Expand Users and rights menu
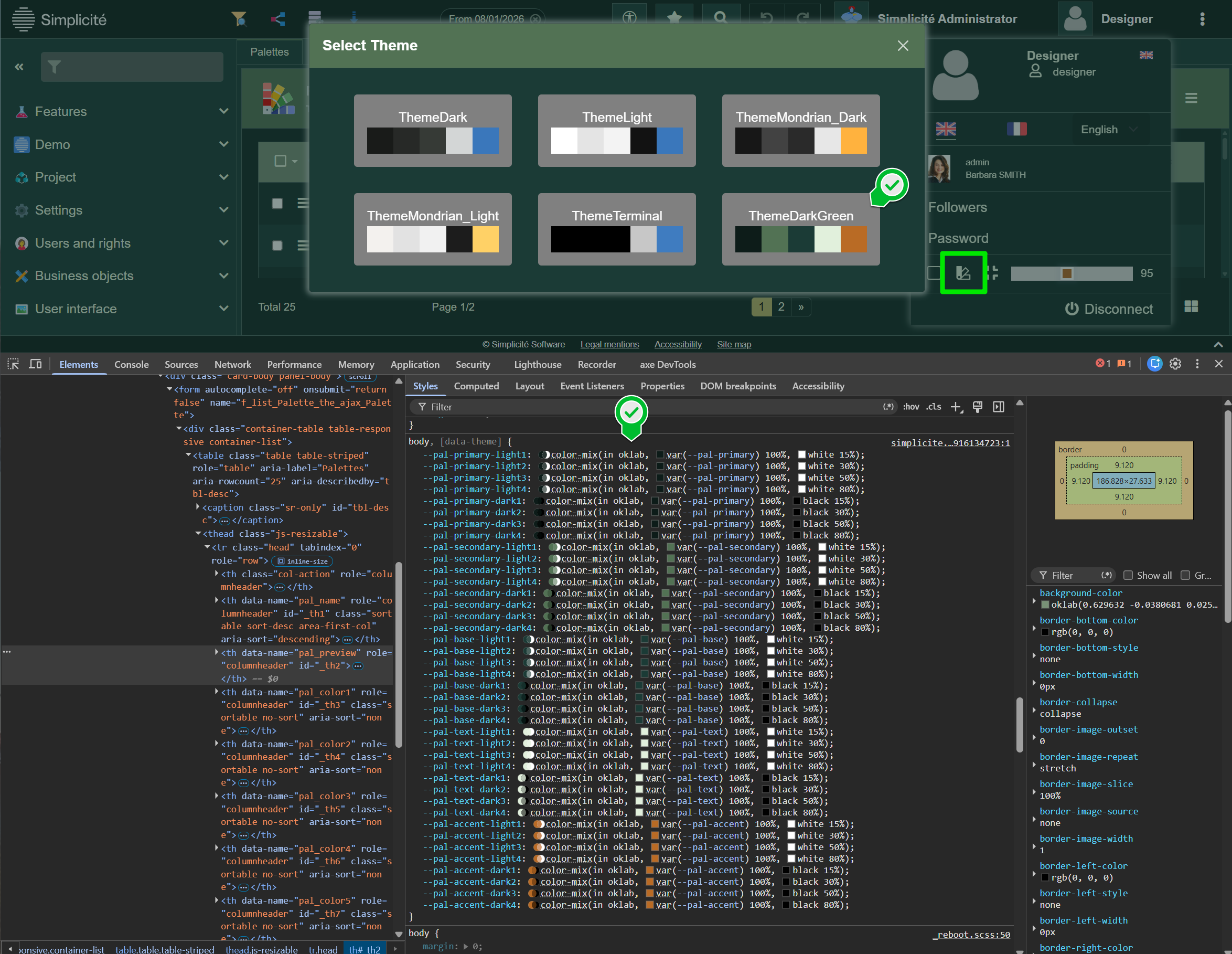Screen dimensions: 1232x954 point(121,243)
